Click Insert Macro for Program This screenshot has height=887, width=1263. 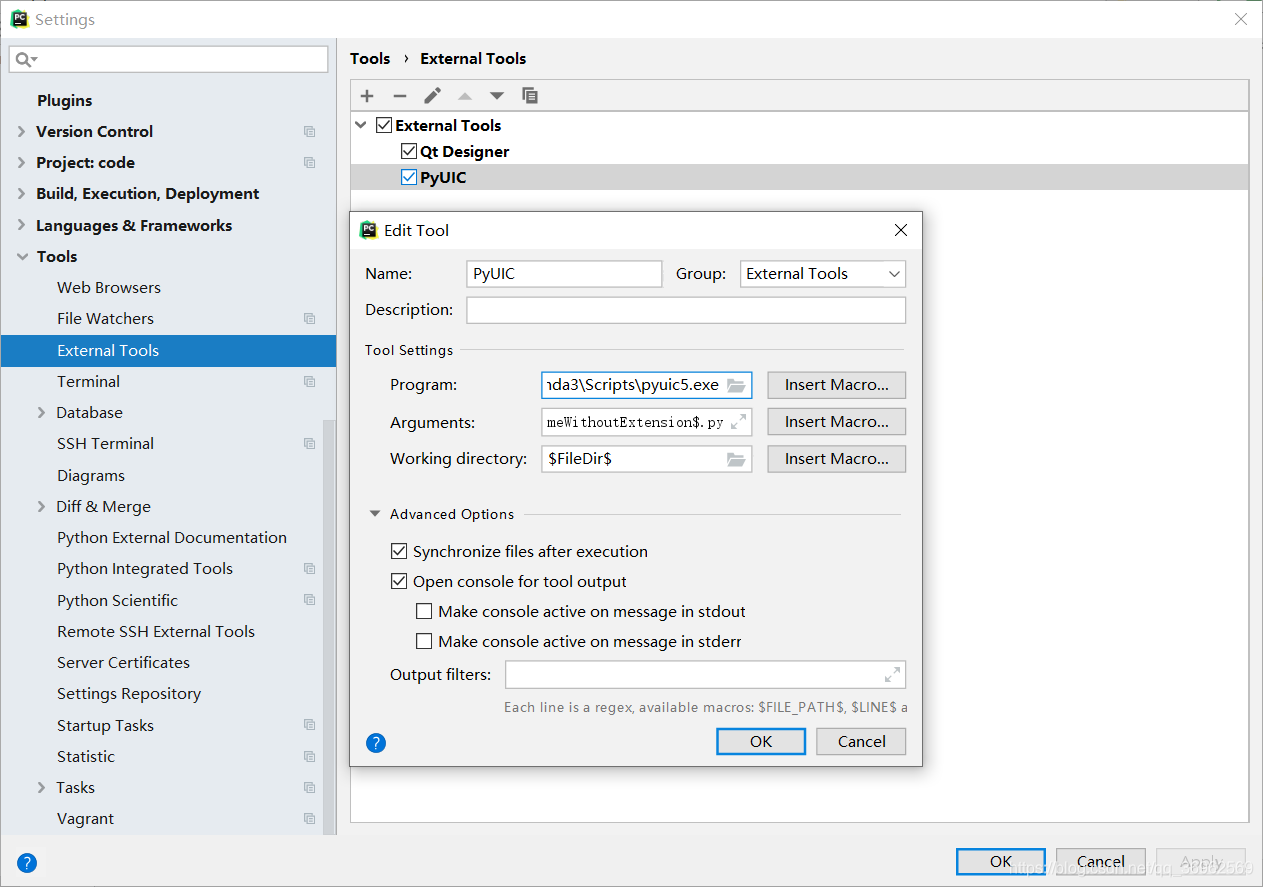click(837, 385)
